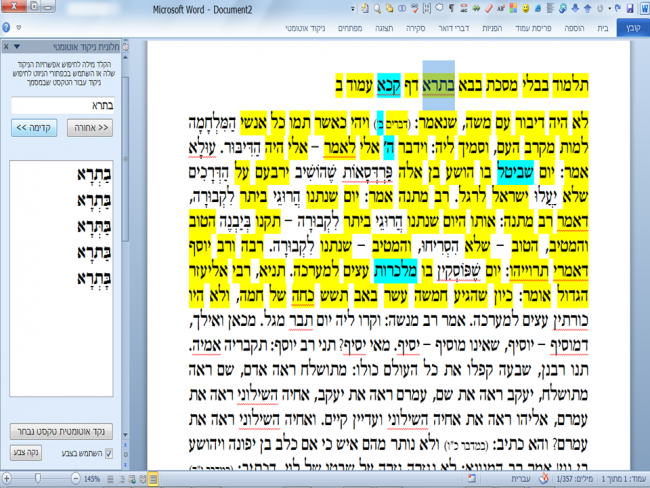This screenshot has width=650, height=488.
Task: Switch to the פריסת עמוד tab
Action: [533, 28]
